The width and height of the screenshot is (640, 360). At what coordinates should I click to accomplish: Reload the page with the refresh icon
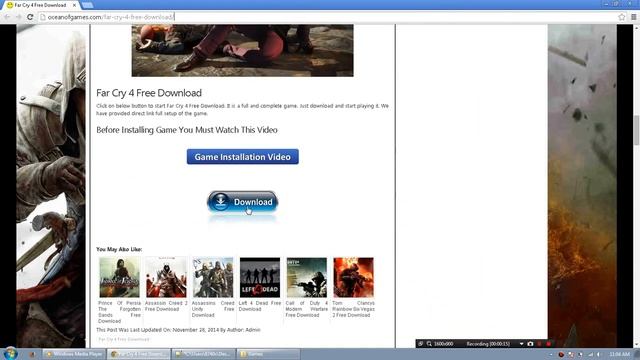(x=30, y=17)
